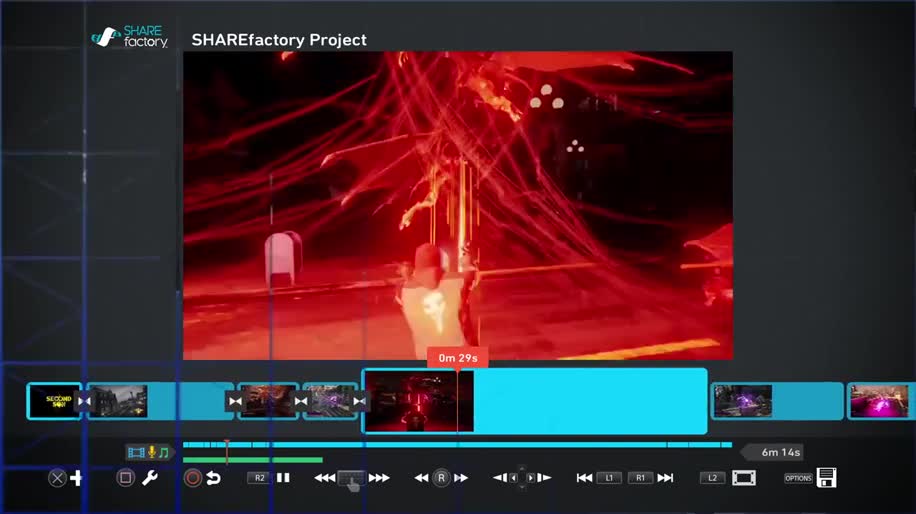Click the R1 button label
916x514 pixels.
(640, 478)
